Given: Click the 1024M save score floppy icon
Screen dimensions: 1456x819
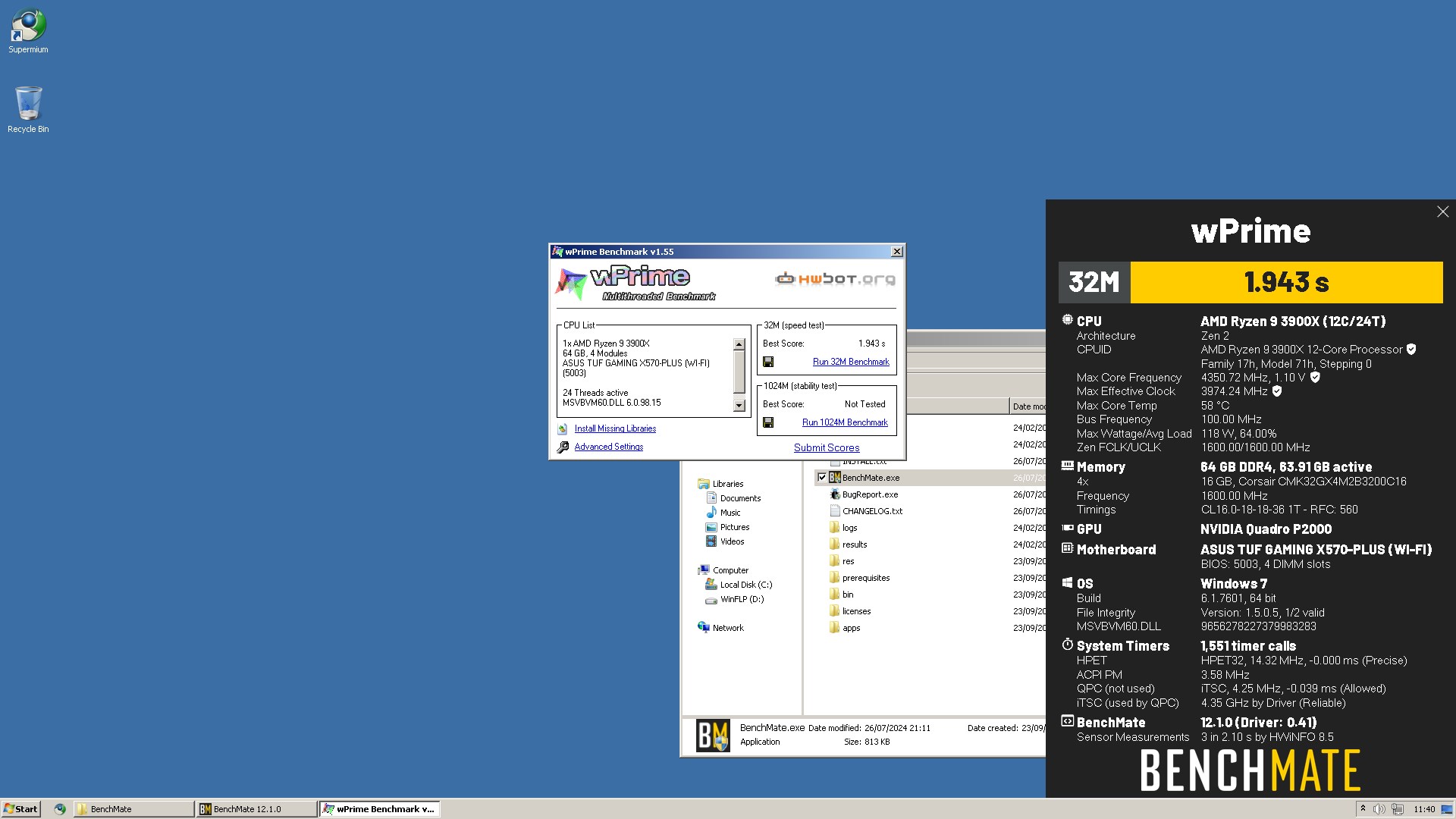Looking at the screenshot, I should click(768, 423).
